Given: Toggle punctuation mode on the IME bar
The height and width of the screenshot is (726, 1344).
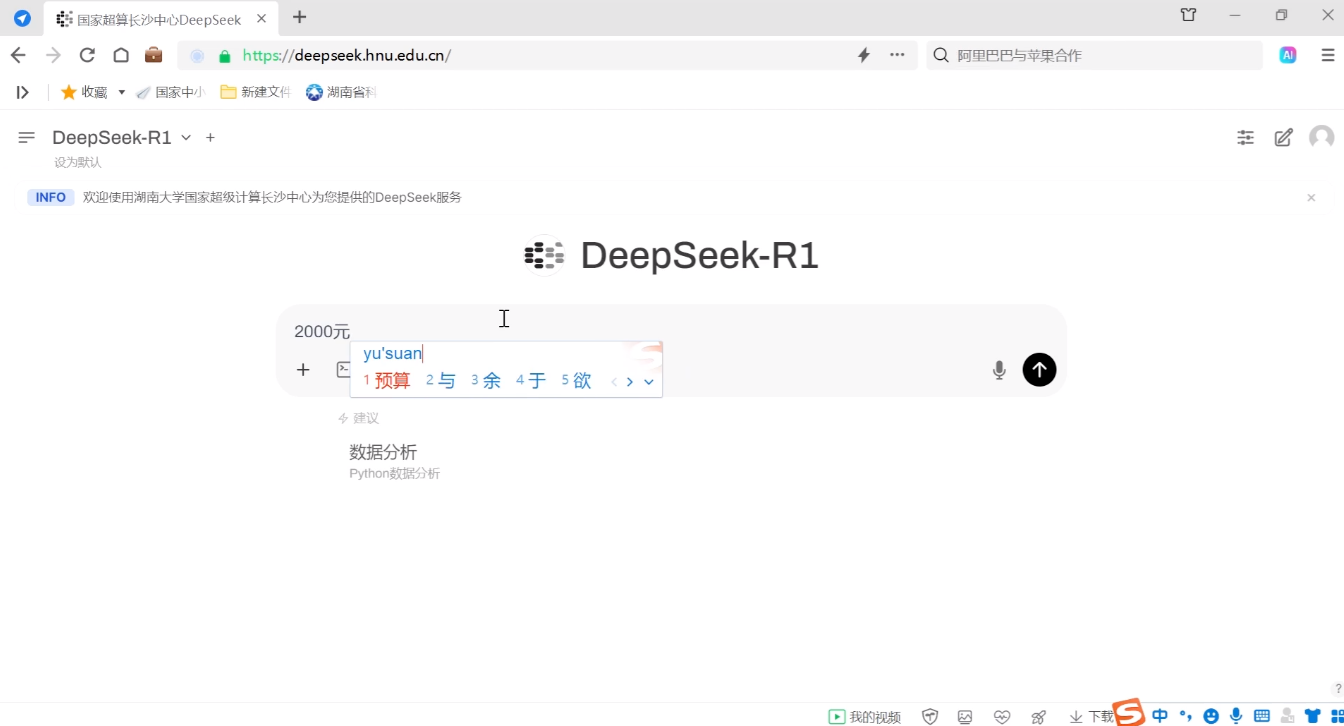Looking at the screenshot, I should (x=1186, y=716).
